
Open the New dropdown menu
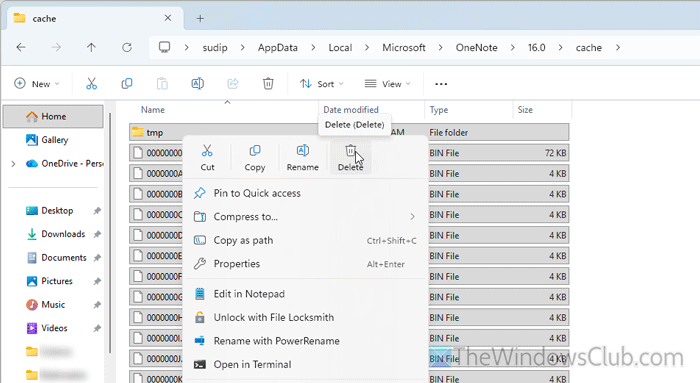[37, 84]
